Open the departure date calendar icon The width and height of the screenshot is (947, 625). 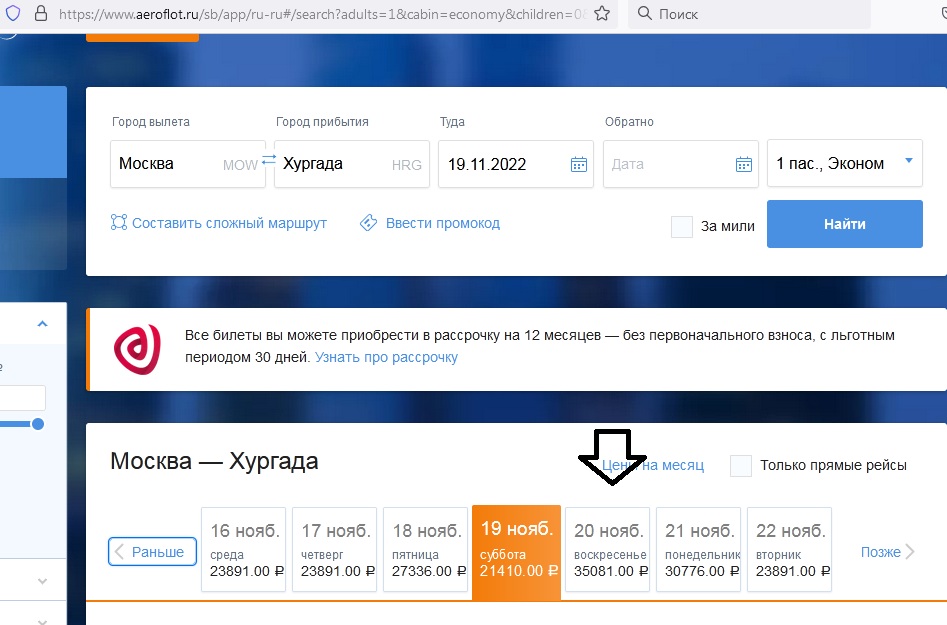(579, 164)
